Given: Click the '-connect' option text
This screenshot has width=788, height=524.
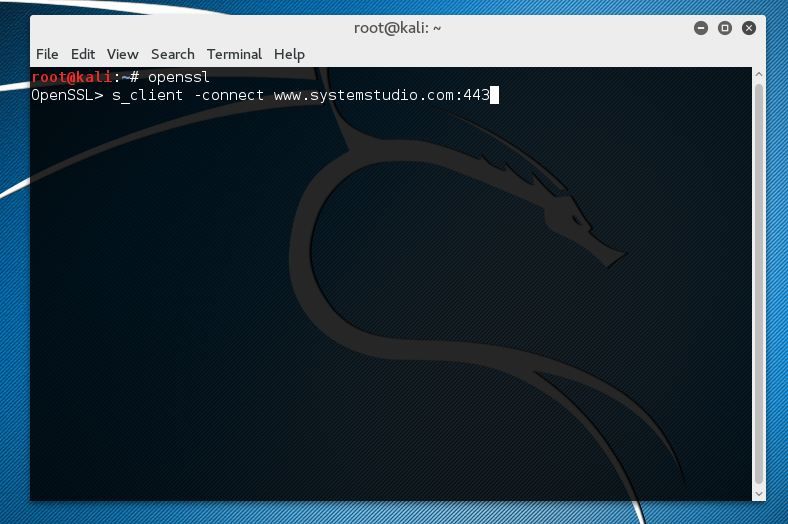Looking at the screenshot, I should [229, 95].
